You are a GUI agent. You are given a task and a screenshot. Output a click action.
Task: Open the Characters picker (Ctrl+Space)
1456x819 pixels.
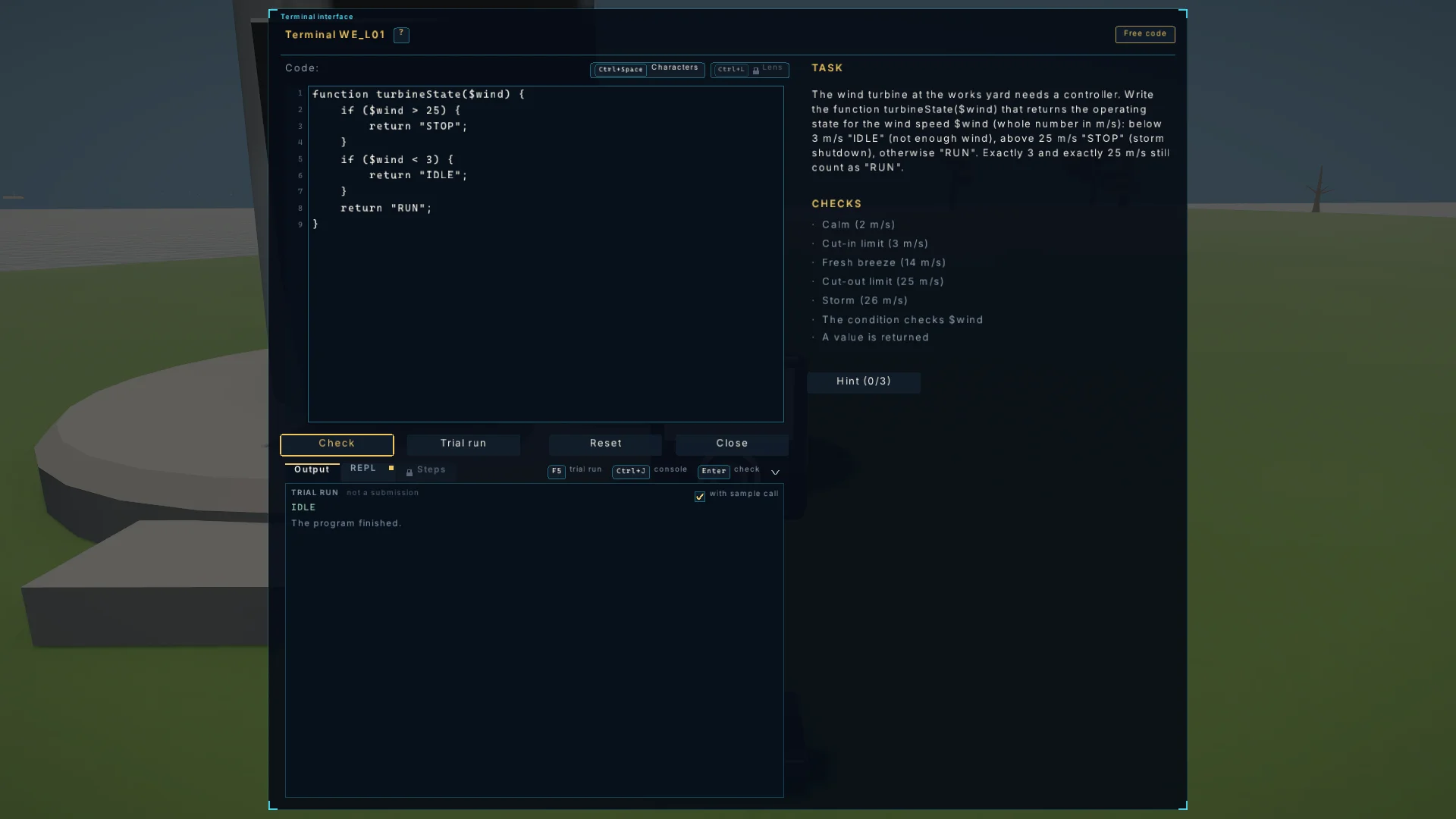pyautogui.click(x=647, y=70)
